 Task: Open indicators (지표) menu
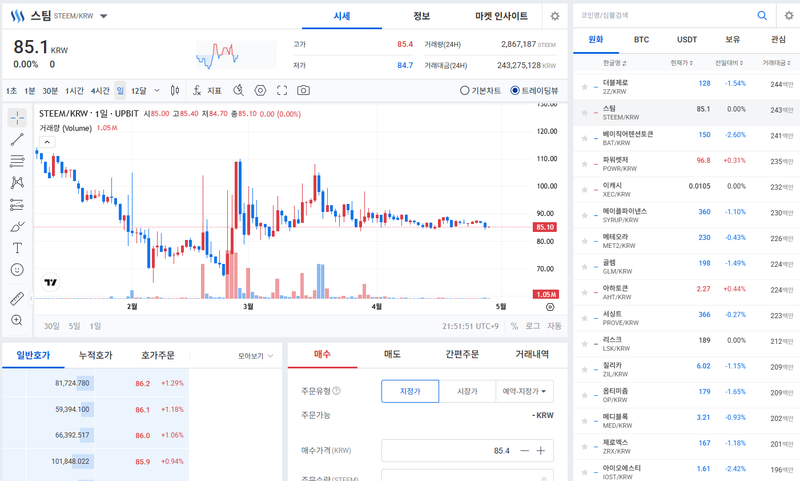pos(208,90)
